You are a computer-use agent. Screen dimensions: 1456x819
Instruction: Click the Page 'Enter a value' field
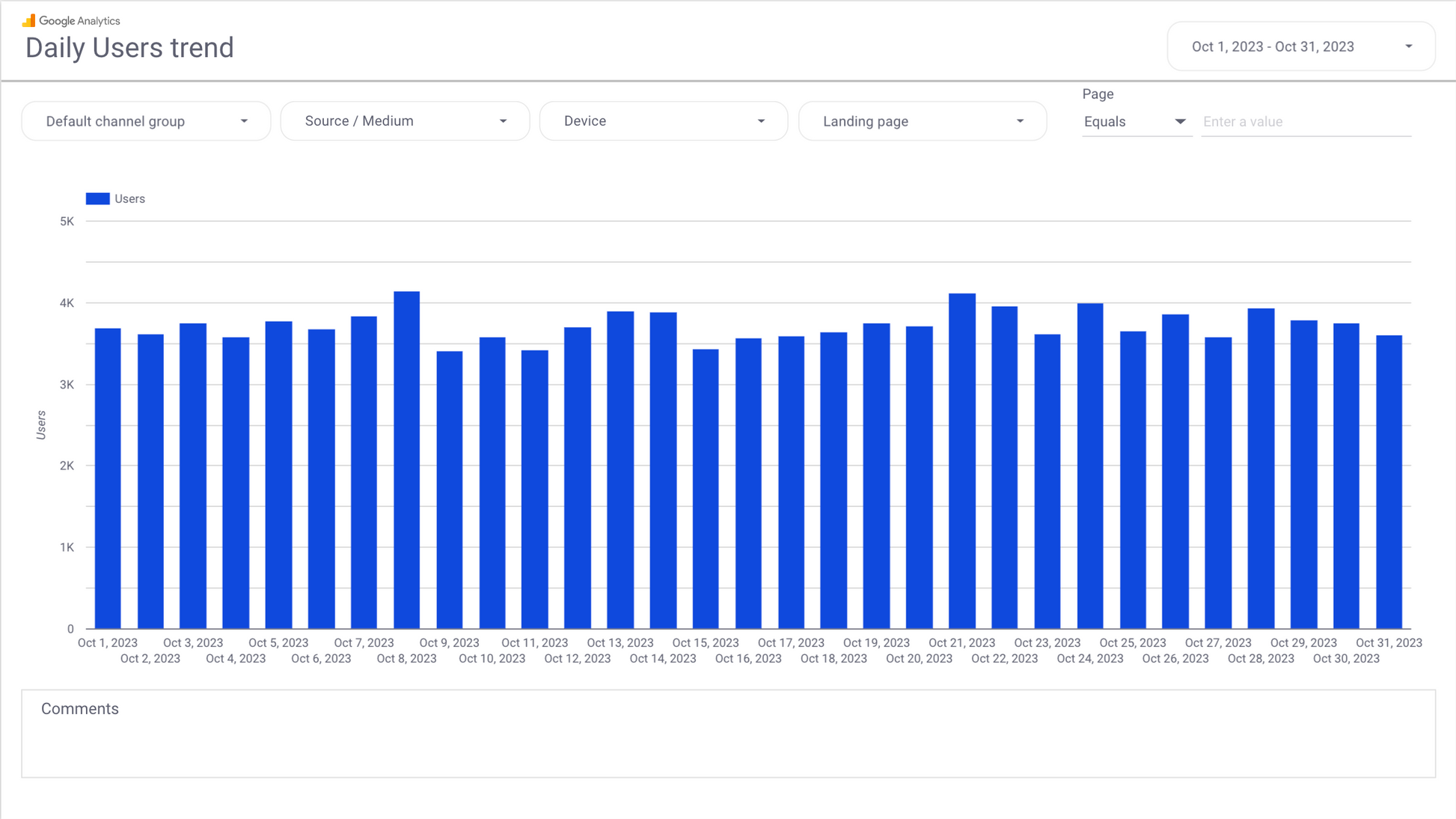(x=1306, y=121)
